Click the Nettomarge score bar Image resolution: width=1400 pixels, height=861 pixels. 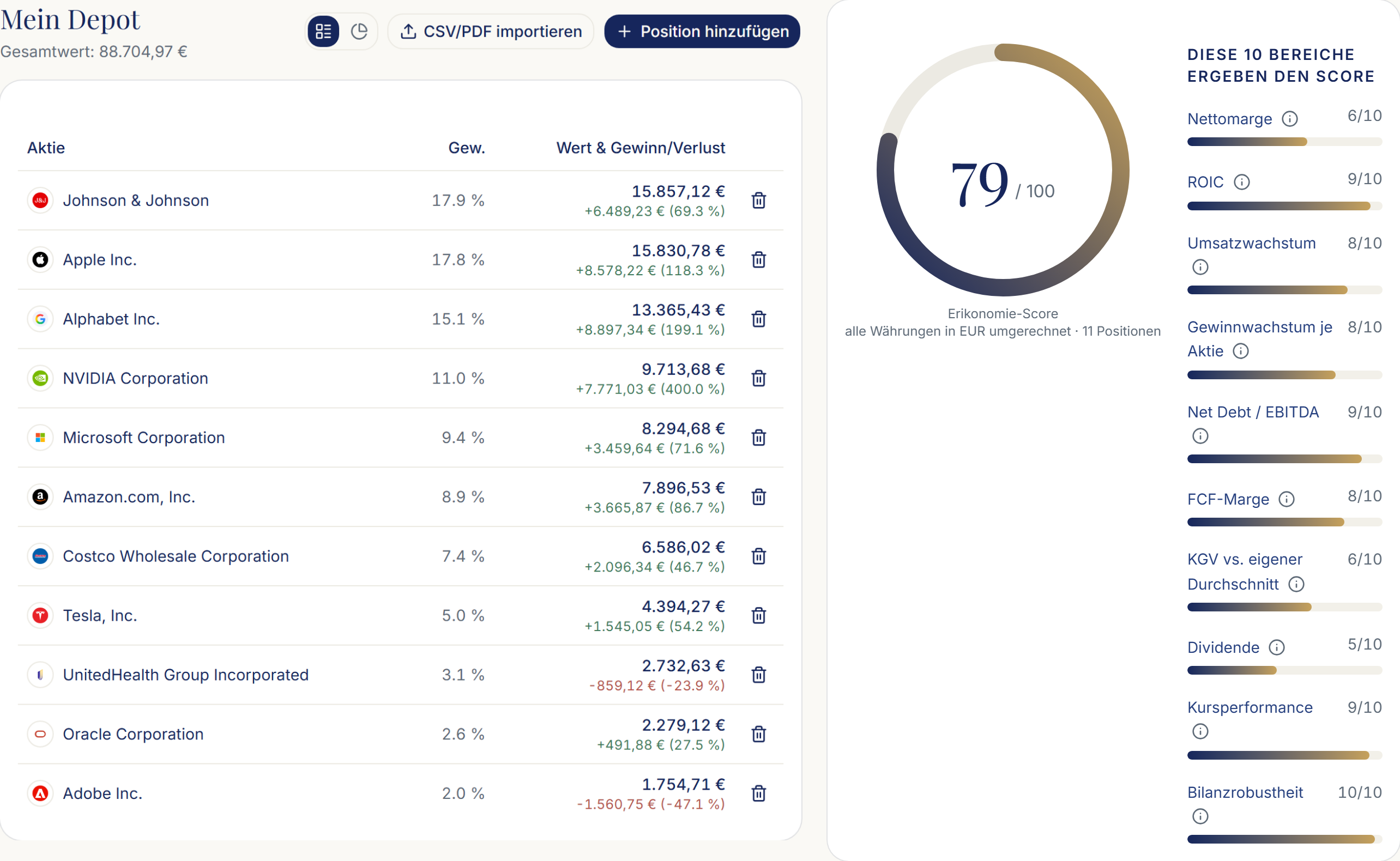tap(1284, 142)
